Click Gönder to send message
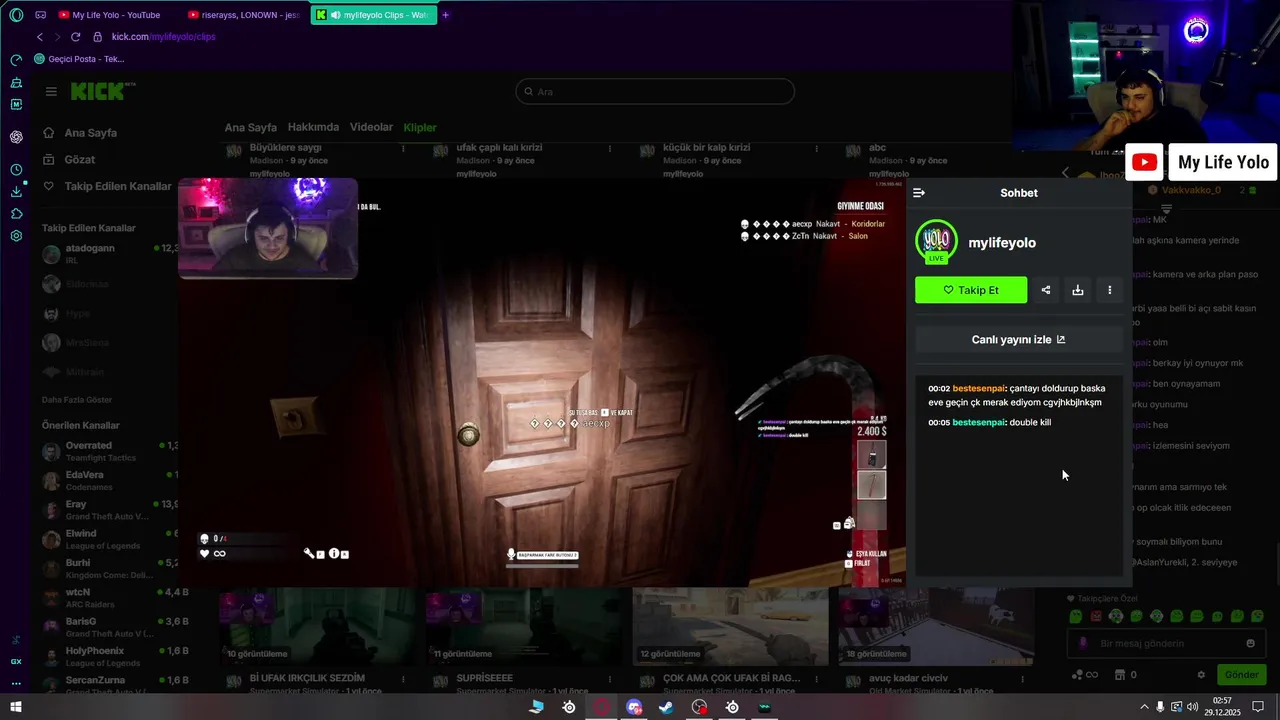 coord(1241,675)
